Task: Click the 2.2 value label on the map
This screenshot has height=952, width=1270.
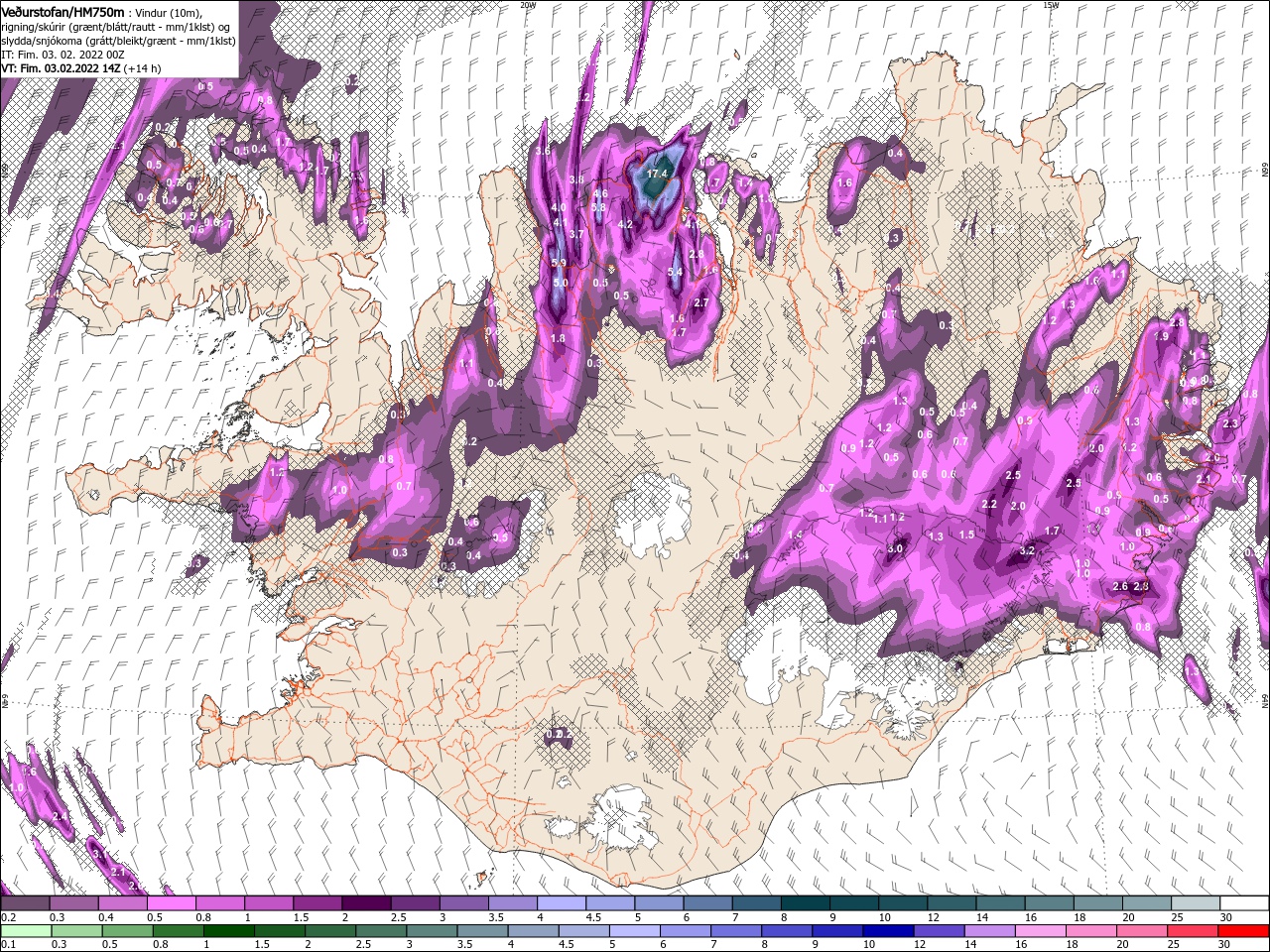Action: coord(989,505)
